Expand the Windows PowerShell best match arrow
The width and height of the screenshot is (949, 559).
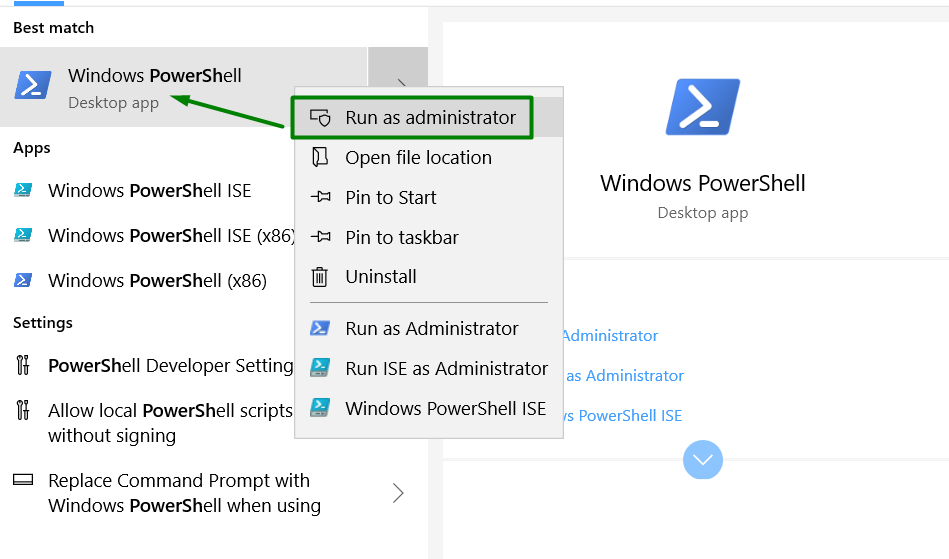[398, 67]
